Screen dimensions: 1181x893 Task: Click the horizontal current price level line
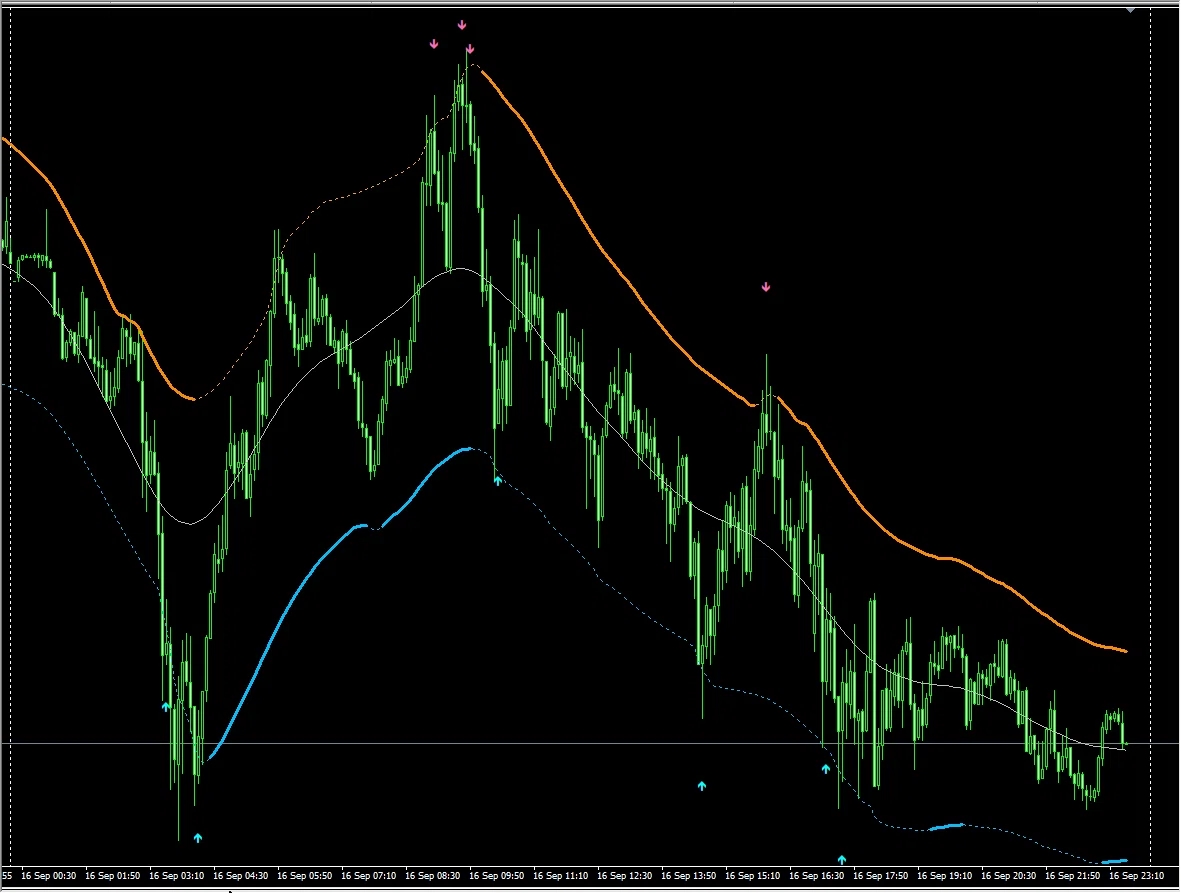coord(600,744)
